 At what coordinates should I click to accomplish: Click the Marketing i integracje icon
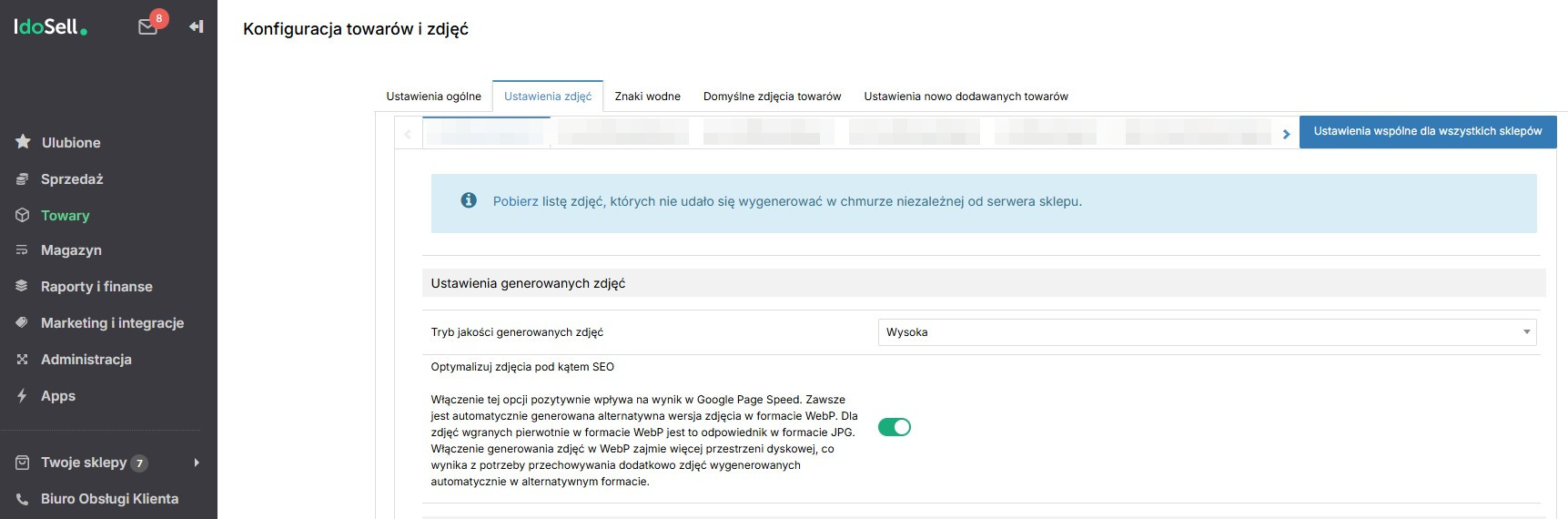click(23, 323)
